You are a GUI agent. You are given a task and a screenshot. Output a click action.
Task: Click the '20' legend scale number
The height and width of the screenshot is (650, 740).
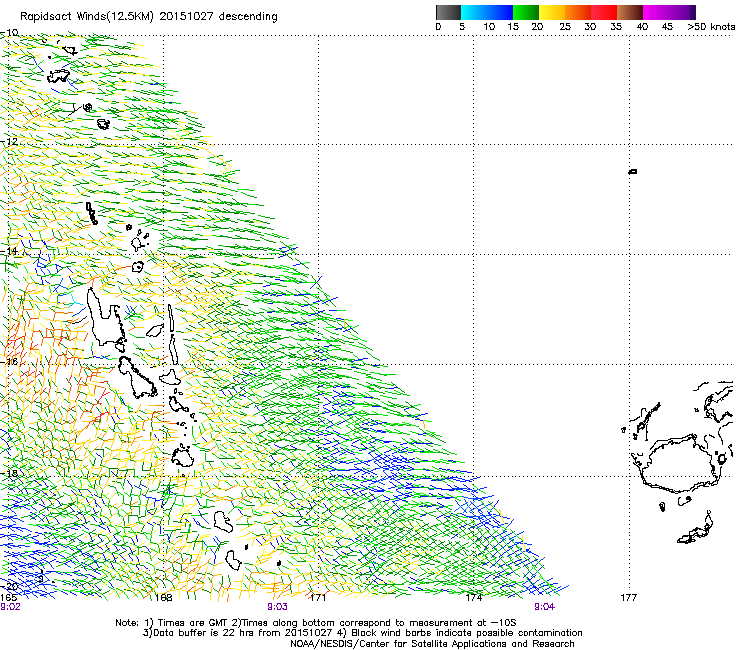click(537, 26)
